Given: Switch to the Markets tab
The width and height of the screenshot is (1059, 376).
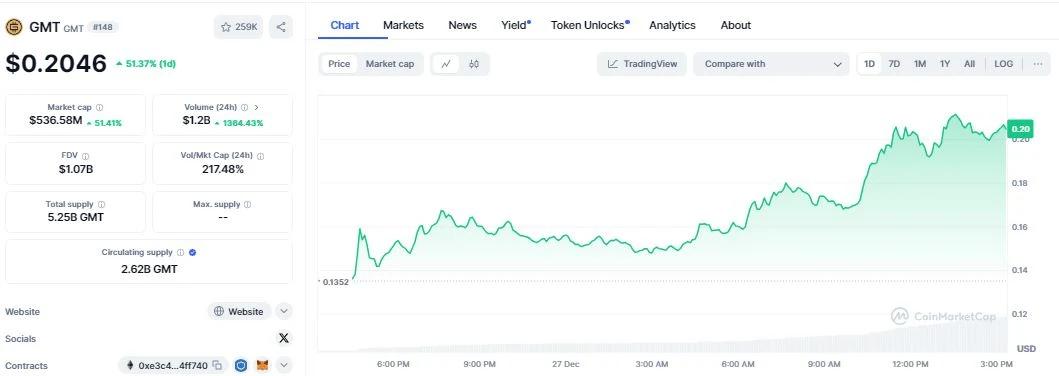Looking at the screenshot, I should pyautogui.click(x=403, y=25).
